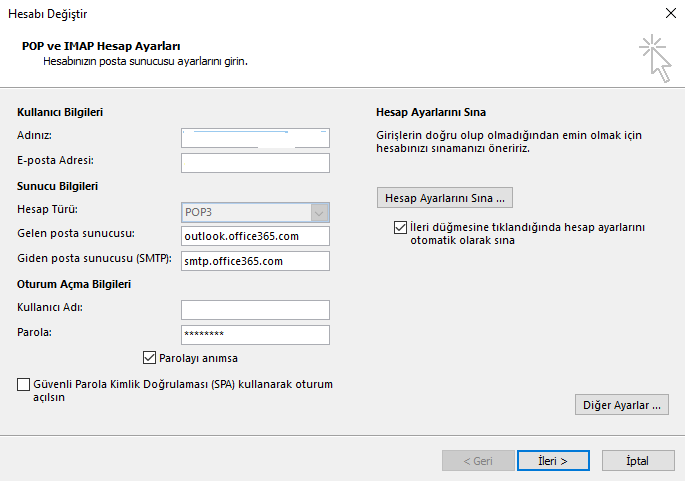Select the Gelen posta sunucusu field
Viewport: 685px width, 481px height.
point(255,236)
